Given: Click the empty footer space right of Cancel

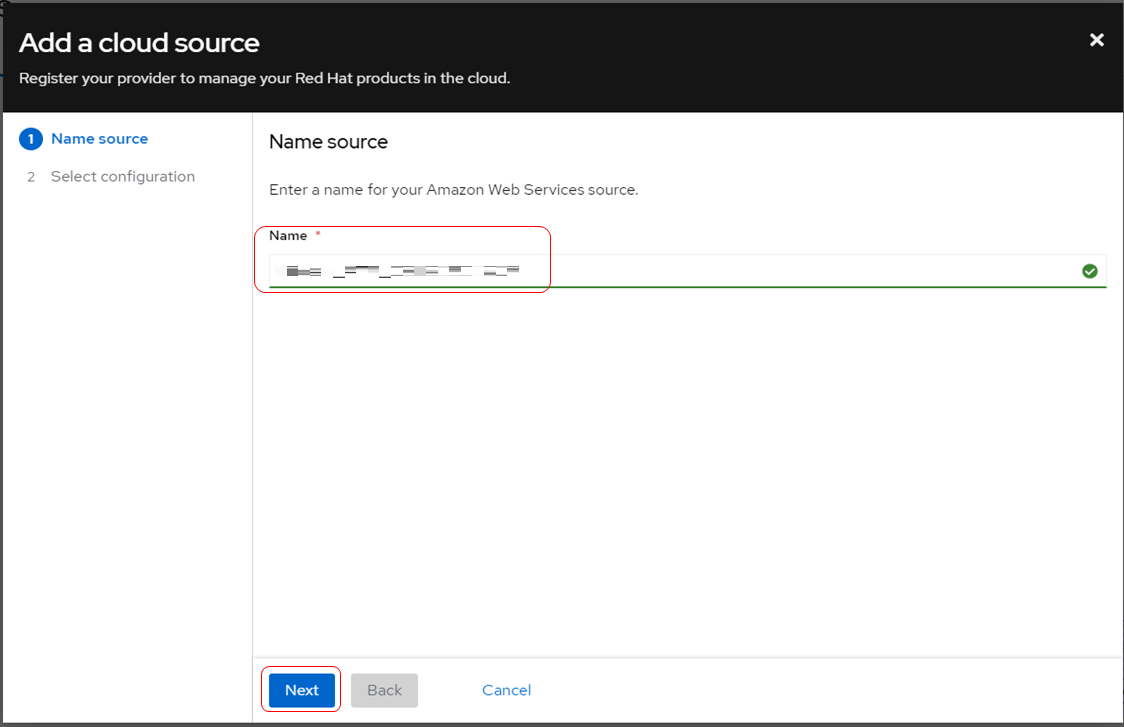Looking at the screenshot, I should pyautogui.click(x=820, y=690).
